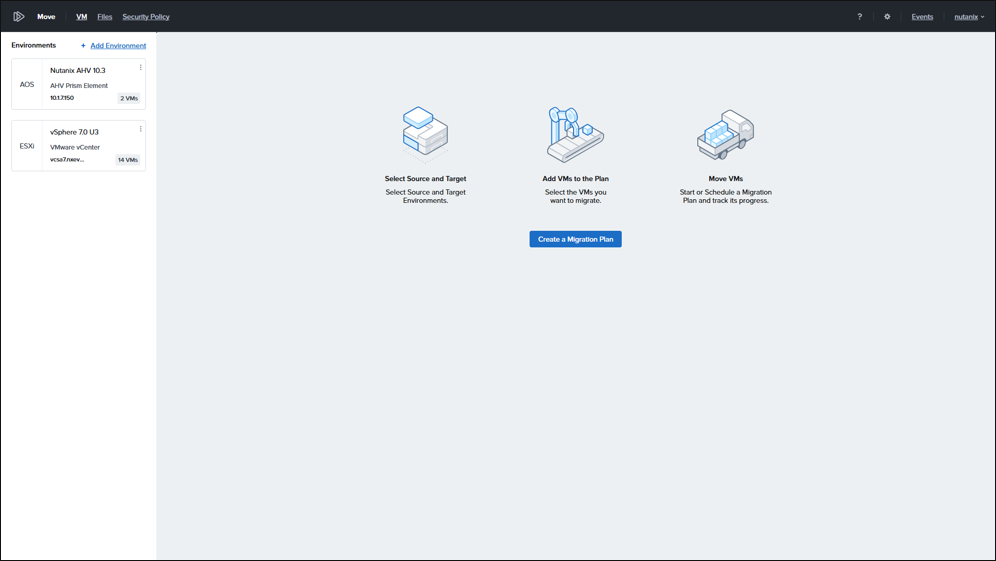Image resolution: width=996 pixels, height=561 pixels.
Task: Click the Nutanix Move logo icon
Action: [18, 17]
